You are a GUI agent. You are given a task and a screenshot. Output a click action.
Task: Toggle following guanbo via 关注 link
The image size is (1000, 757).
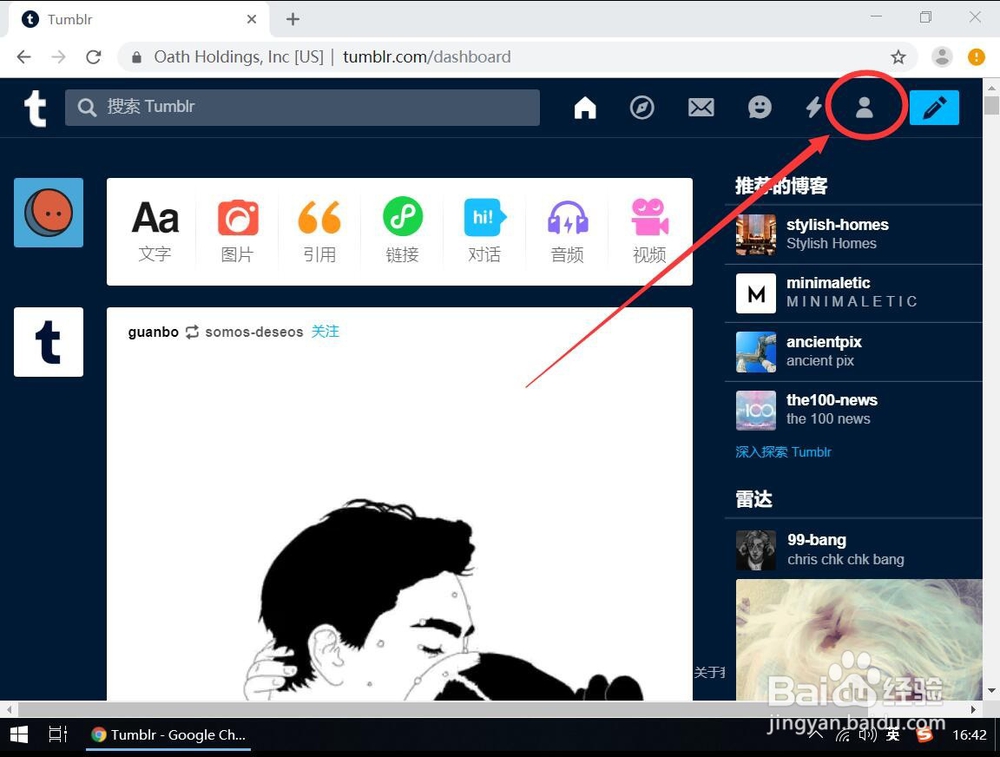325,331
